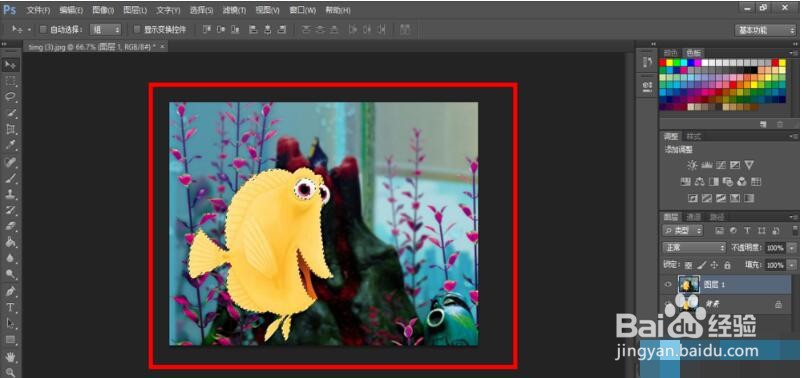Open the 组 auto-select dropdown
802x378 pixels.
106,30
